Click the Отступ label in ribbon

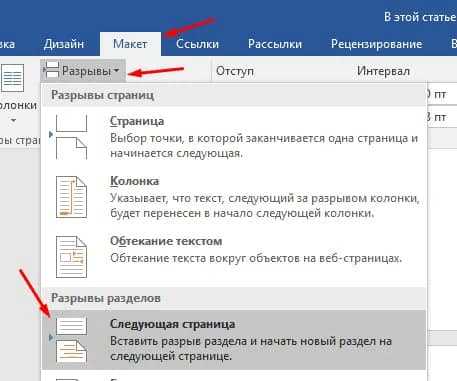tap(235, 71)
